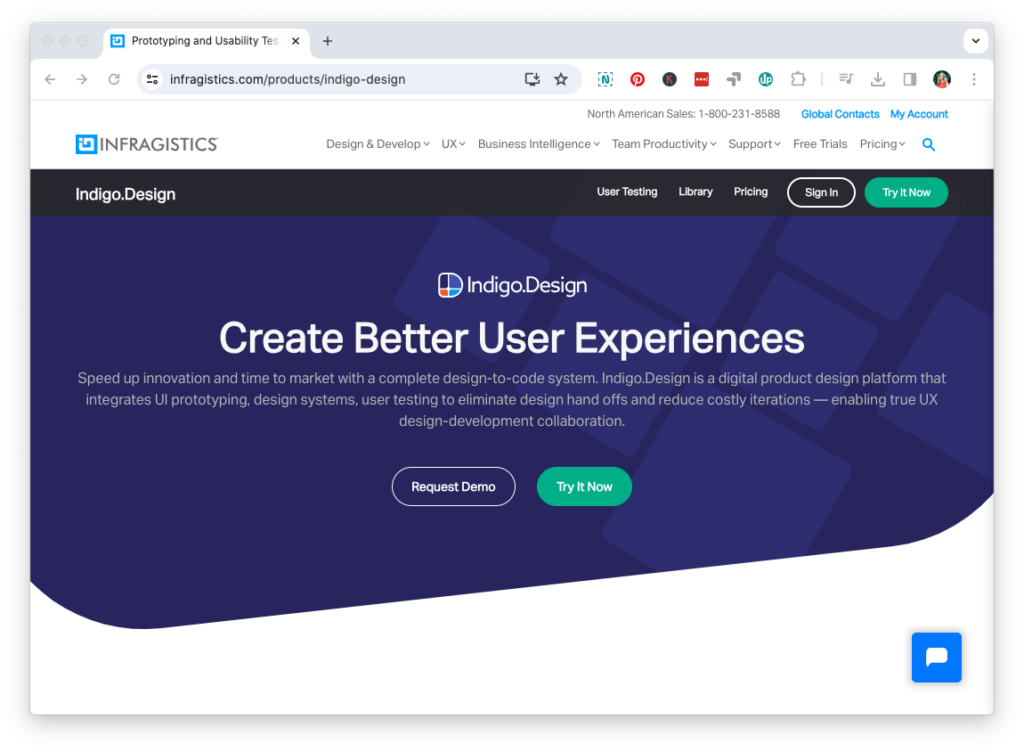Click the Request Demo button
The width and height of the screenshot is (1024, 752).
pos(453,486)
